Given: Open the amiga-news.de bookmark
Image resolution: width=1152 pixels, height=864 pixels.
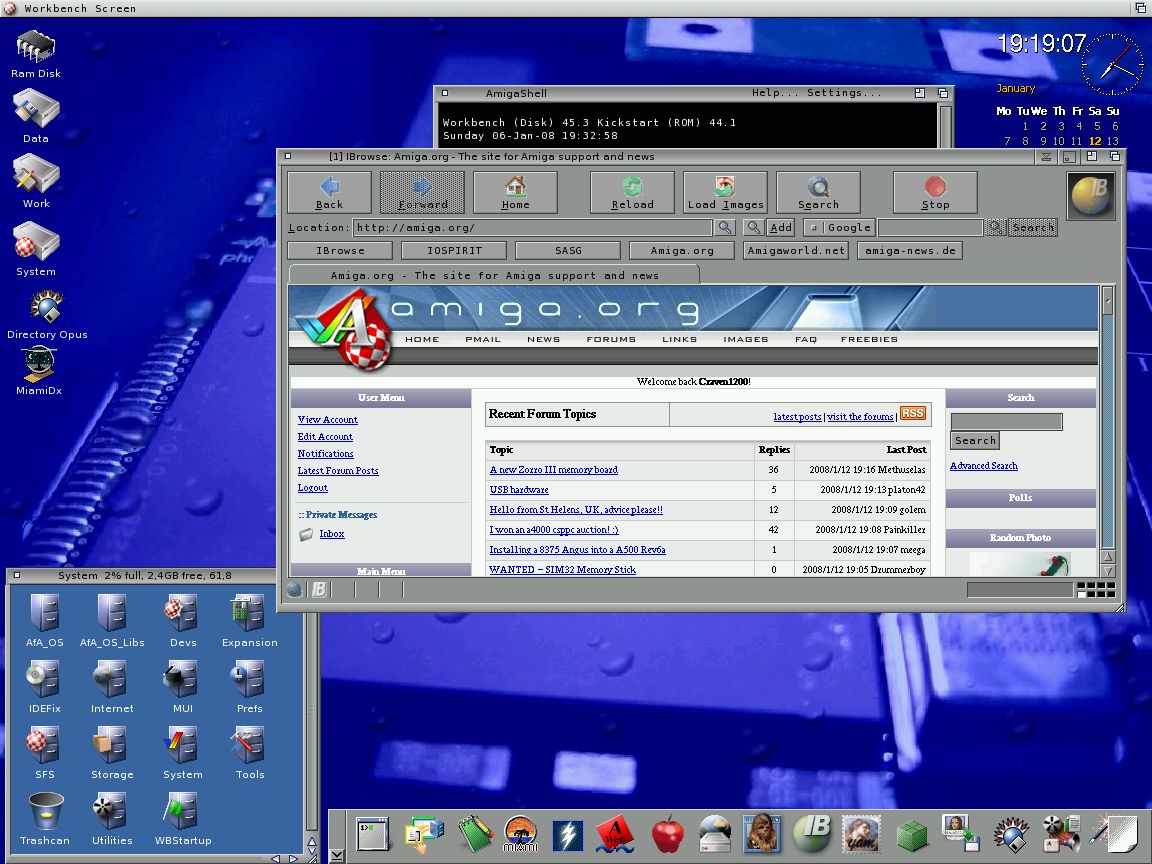Looking at the screenshot, I should coord(910,251).
